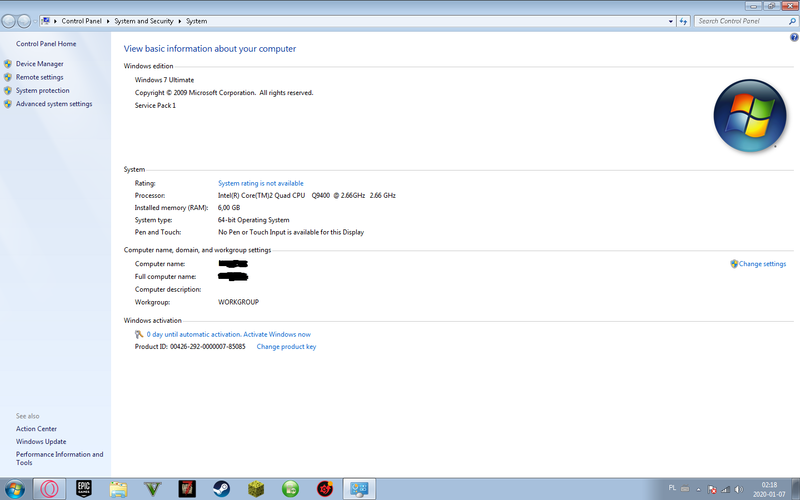Open File Explorer folder taskbar icon
This screenshot has height=500, width=800.
click(x=118, y=489)
